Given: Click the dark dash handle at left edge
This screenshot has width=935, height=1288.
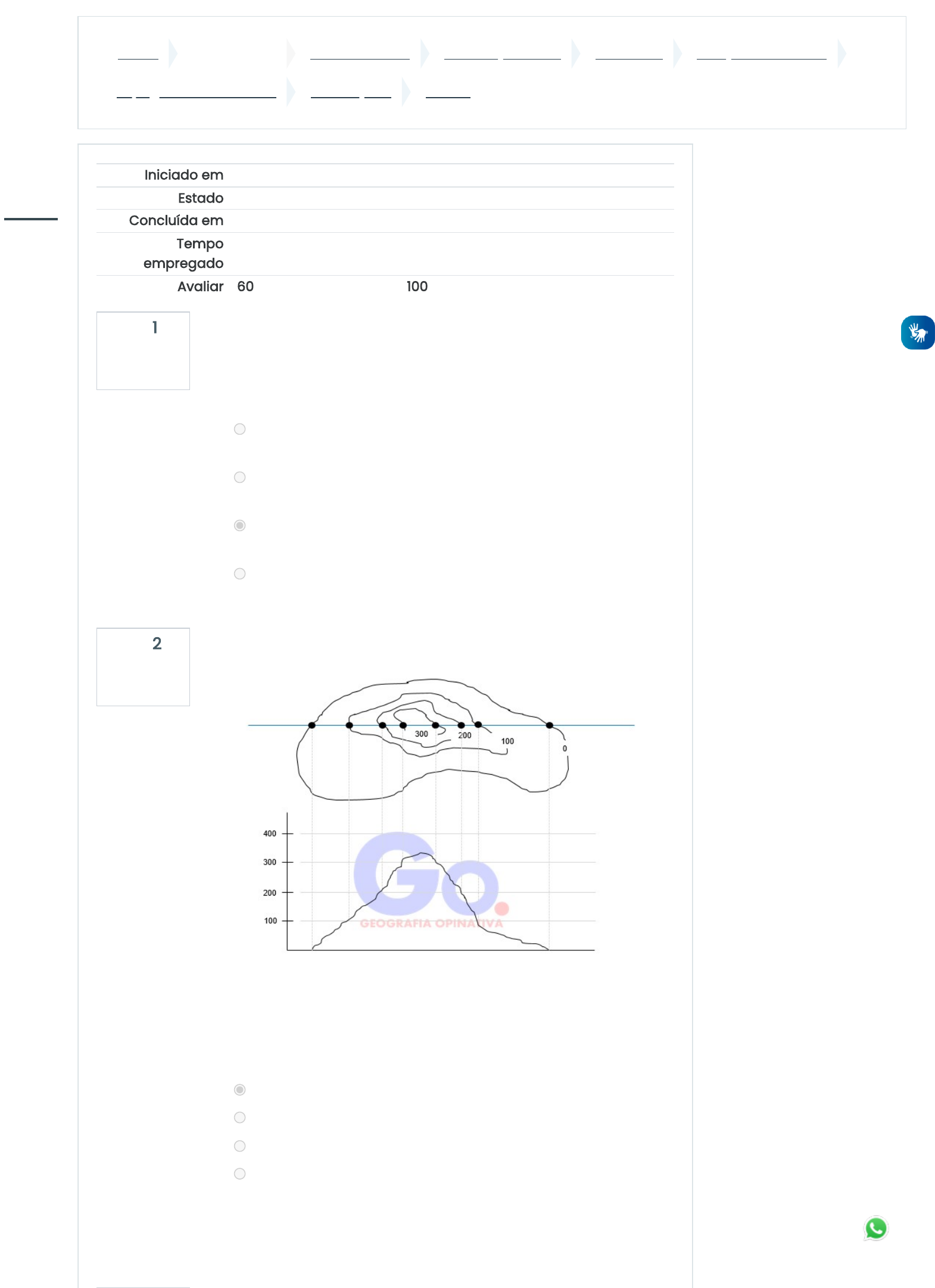Looking at the screenshot, I should pyautogui.click(x=31, y=219).
